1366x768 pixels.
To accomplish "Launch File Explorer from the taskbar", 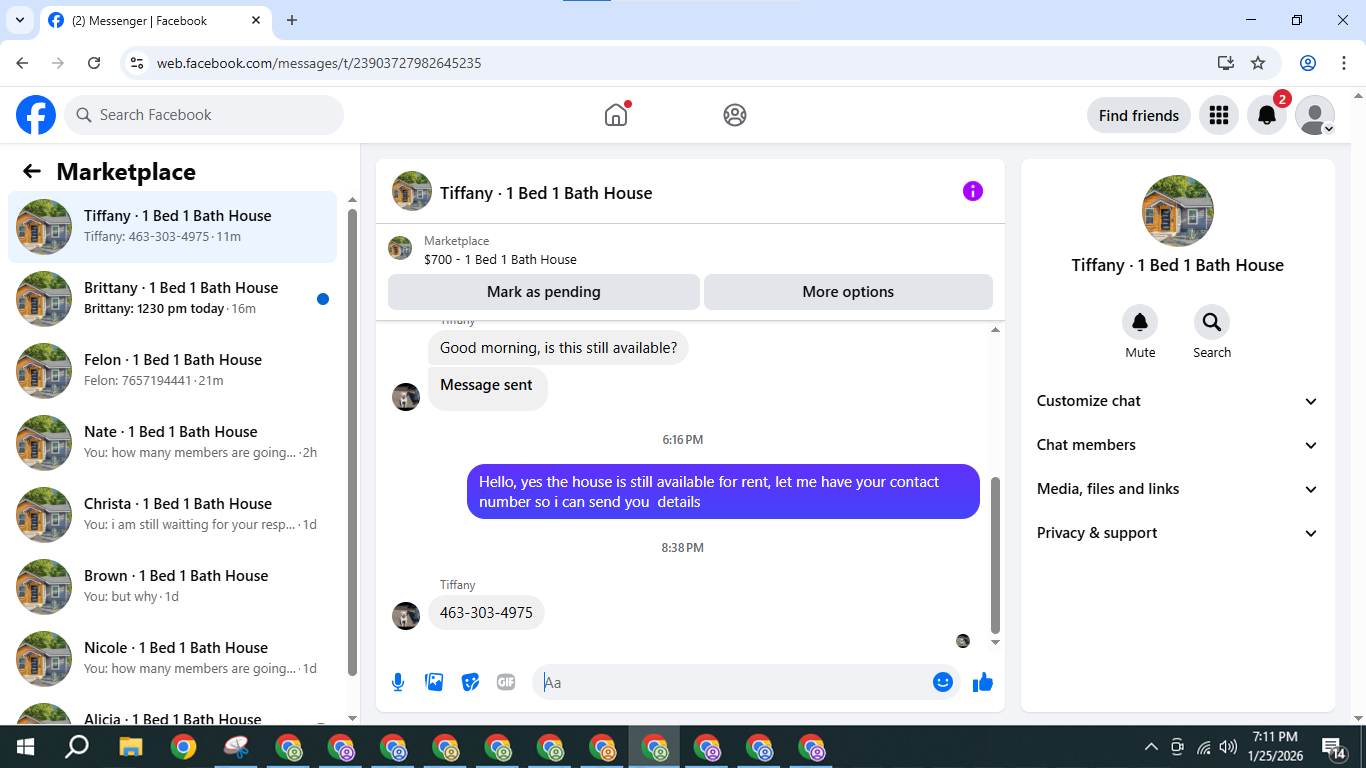I will click(x=131, y=747).
